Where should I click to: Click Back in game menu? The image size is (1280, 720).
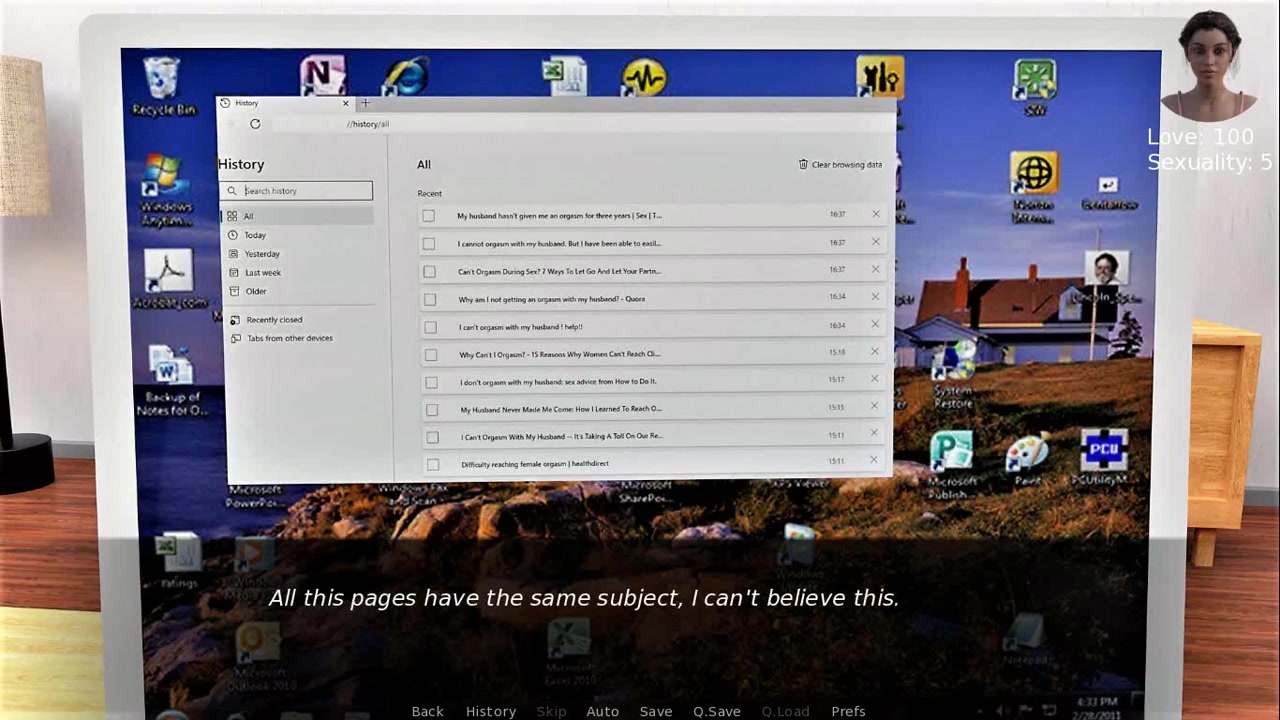coord(427,711)
